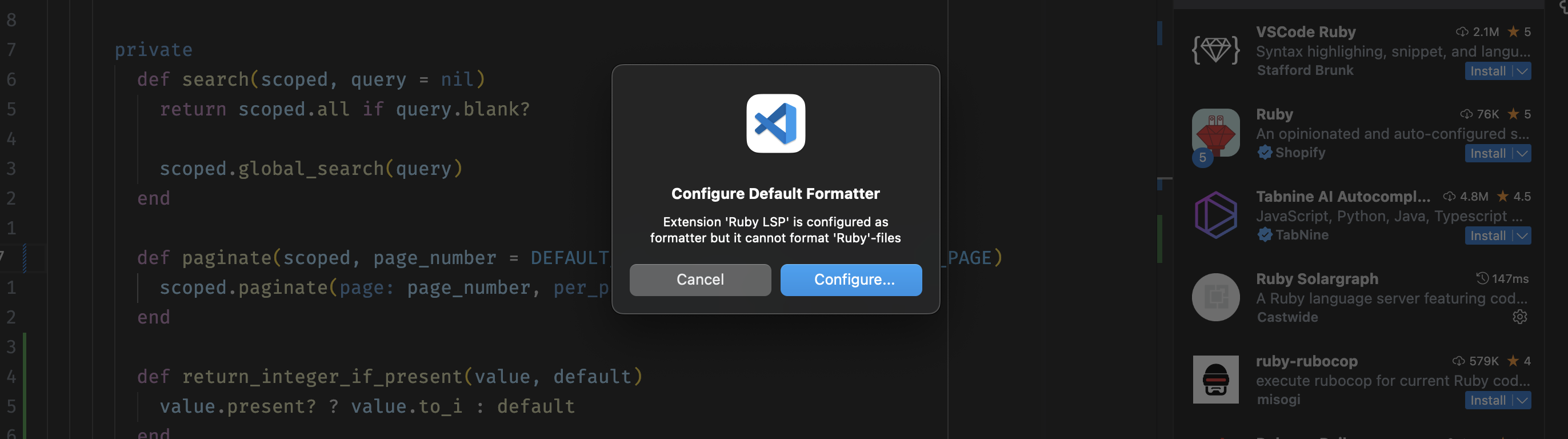Install the Ruby extension by Shopify
This screenshot has height=439, width=1568.
click(x=1487, y=153)
